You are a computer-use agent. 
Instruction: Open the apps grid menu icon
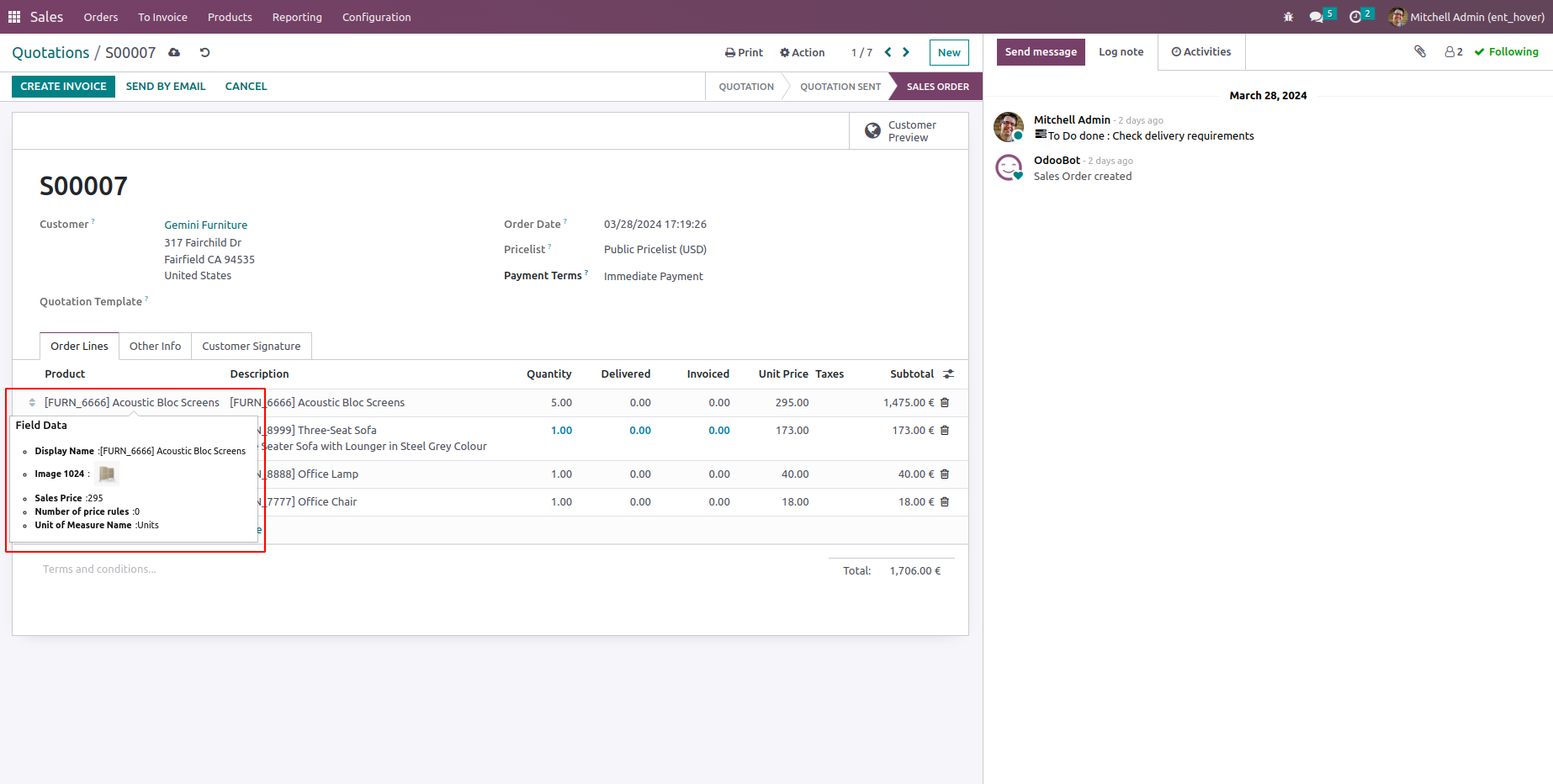[14, 17]
